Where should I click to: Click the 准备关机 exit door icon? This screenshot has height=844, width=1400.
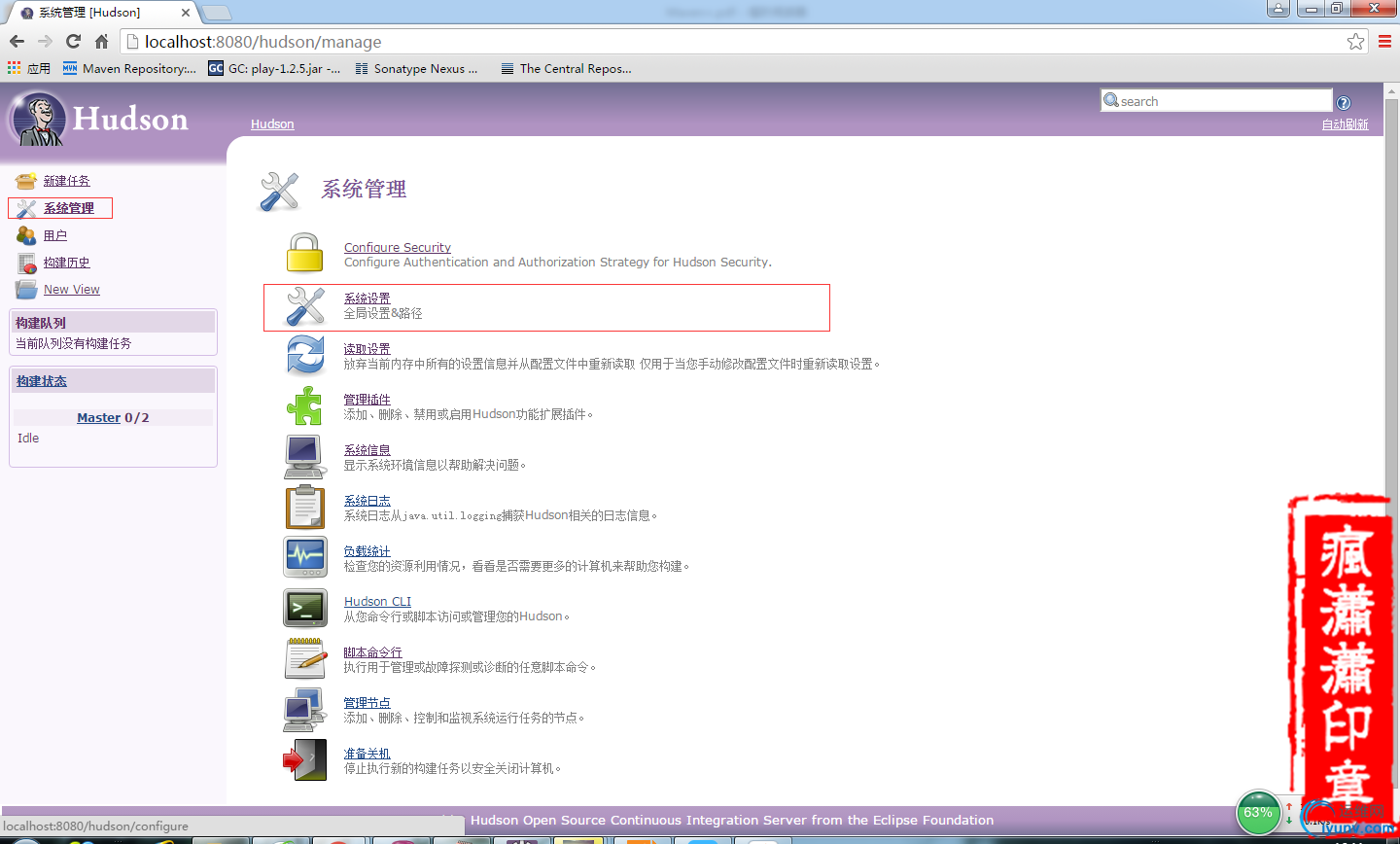click(304, 759)
